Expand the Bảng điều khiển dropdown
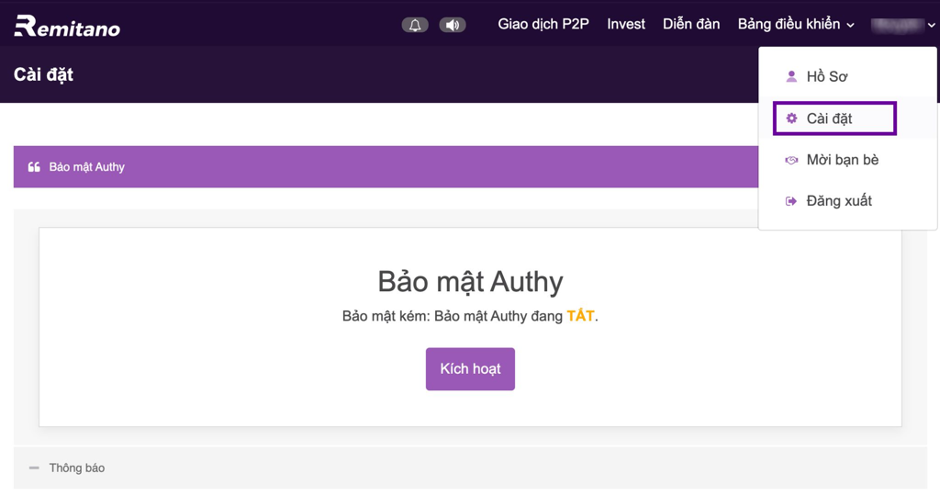 coord(796,24)
